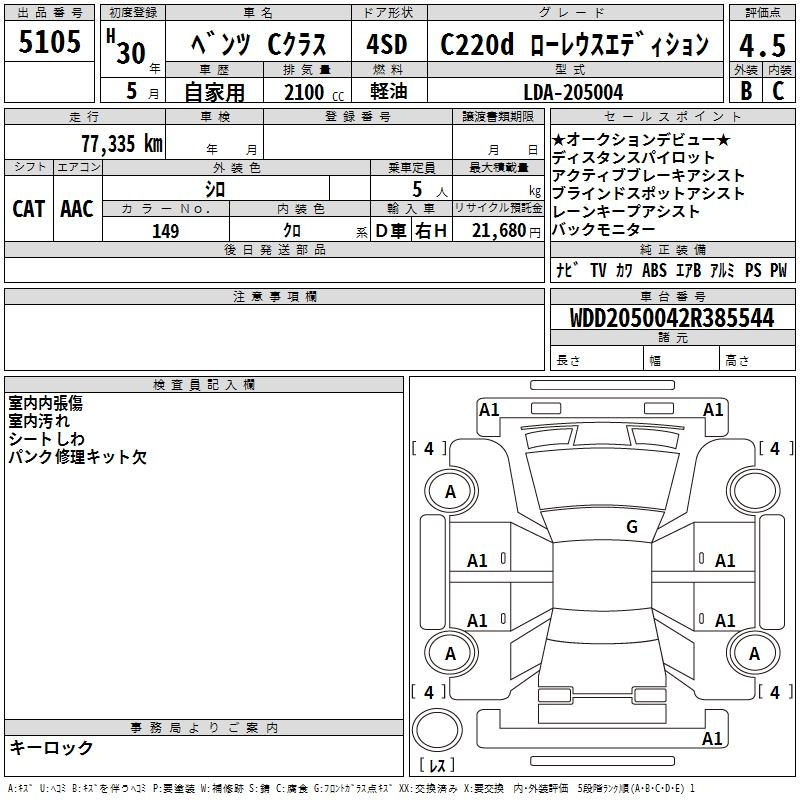Click the lot number 5105

(x=49, y=41)
